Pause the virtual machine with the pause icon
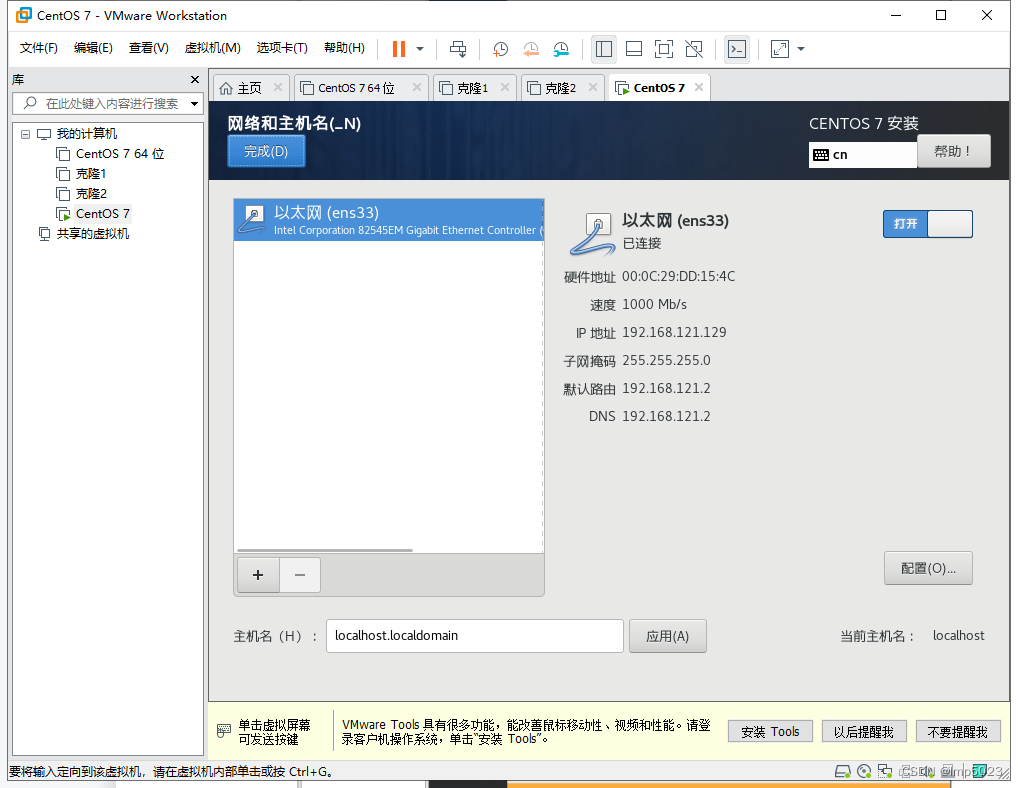The image size is (1018, 788). [399, 49]
